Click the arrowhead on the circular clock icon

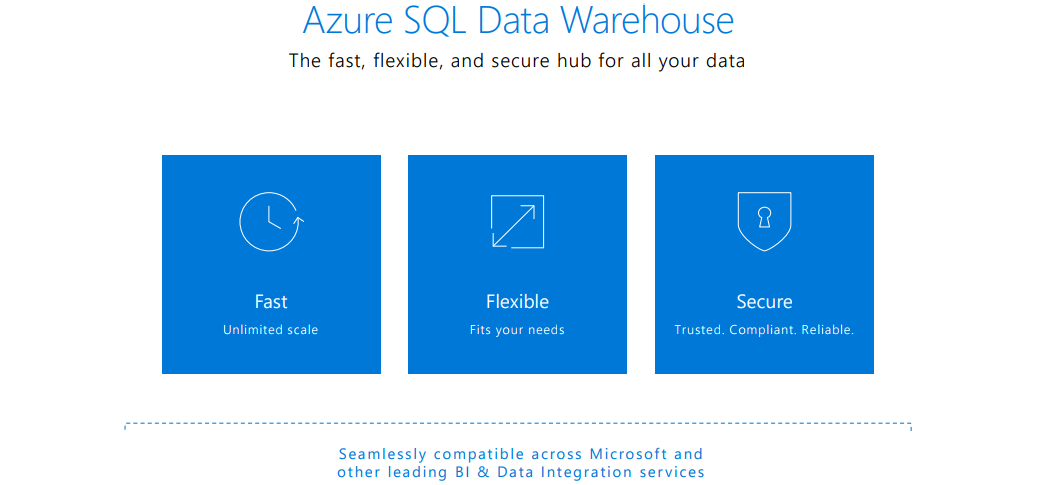(x=299, y=219)
